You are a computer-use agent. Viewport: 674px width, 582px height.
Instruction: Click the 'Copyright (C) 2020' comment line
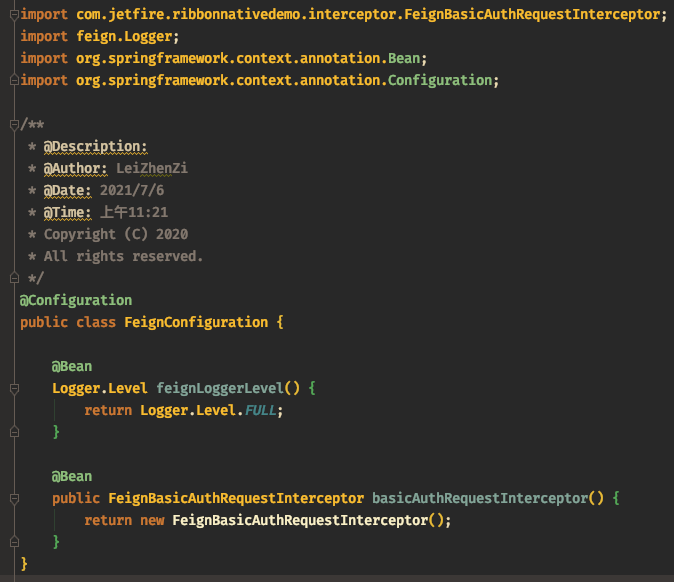pos(116,234)
